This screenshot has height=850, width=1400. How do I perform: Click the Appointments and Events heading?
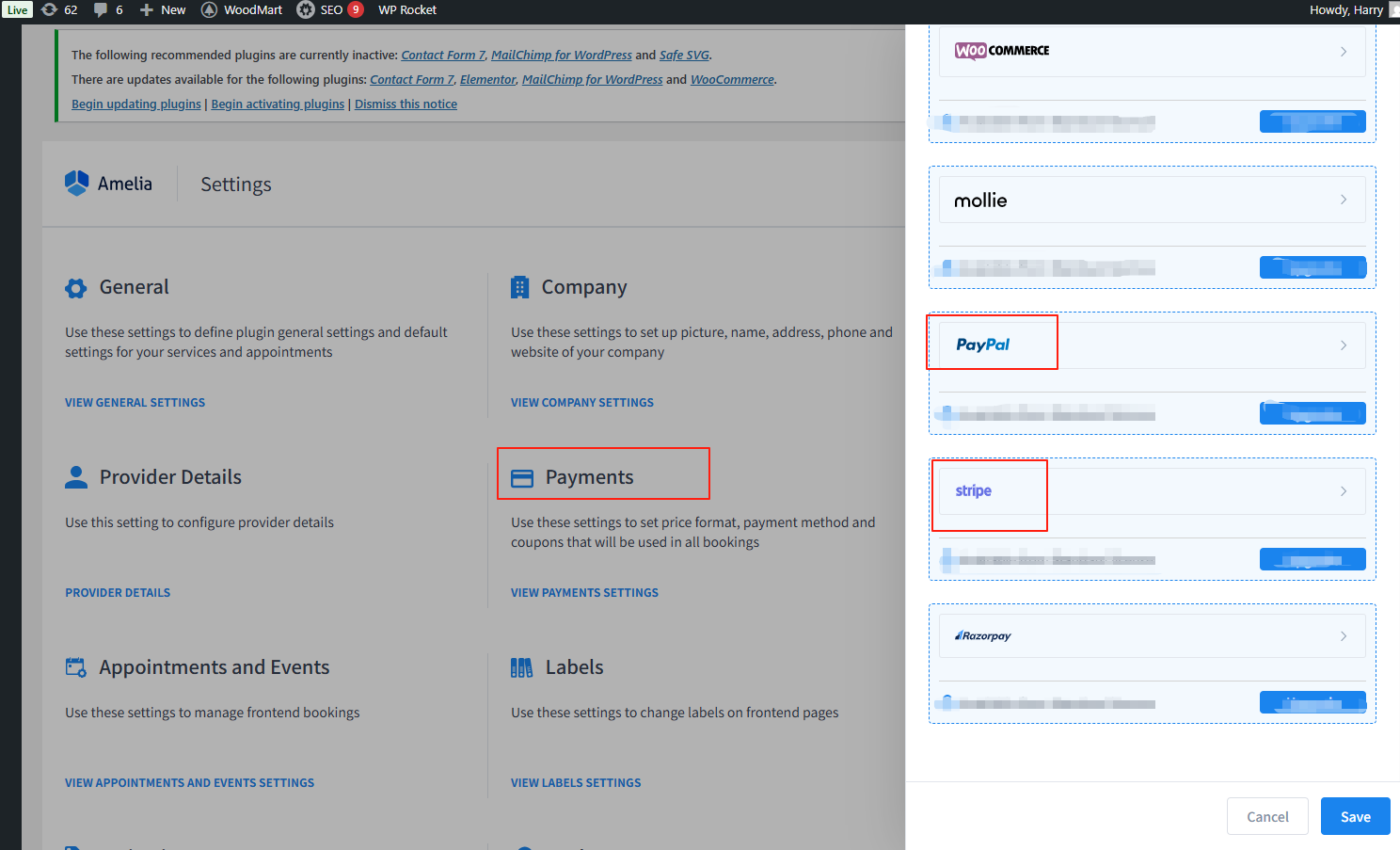tap(215, 667)
